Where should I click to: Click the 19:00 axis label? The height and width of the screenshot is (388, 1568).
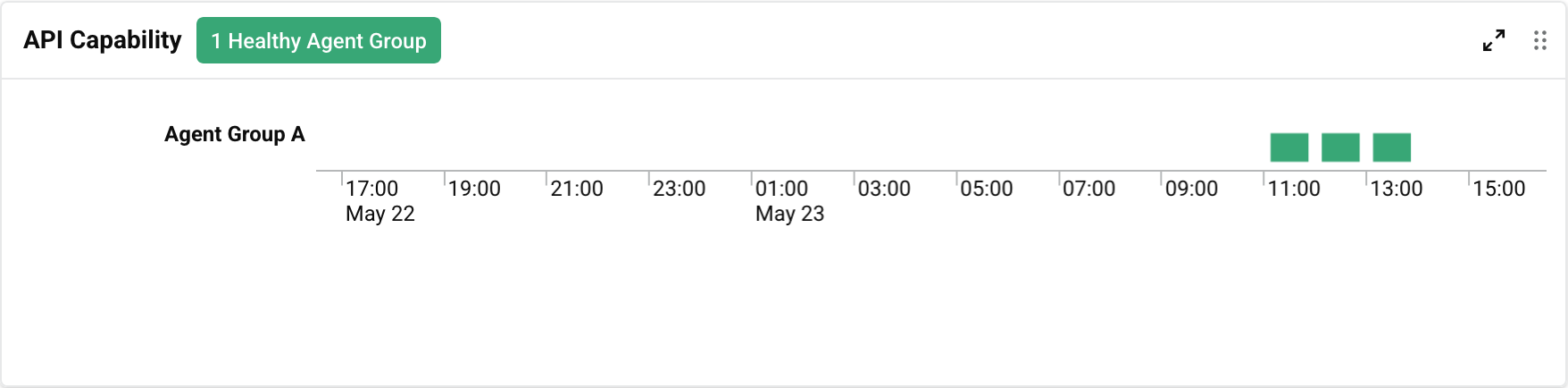click(x=474, y=189)
